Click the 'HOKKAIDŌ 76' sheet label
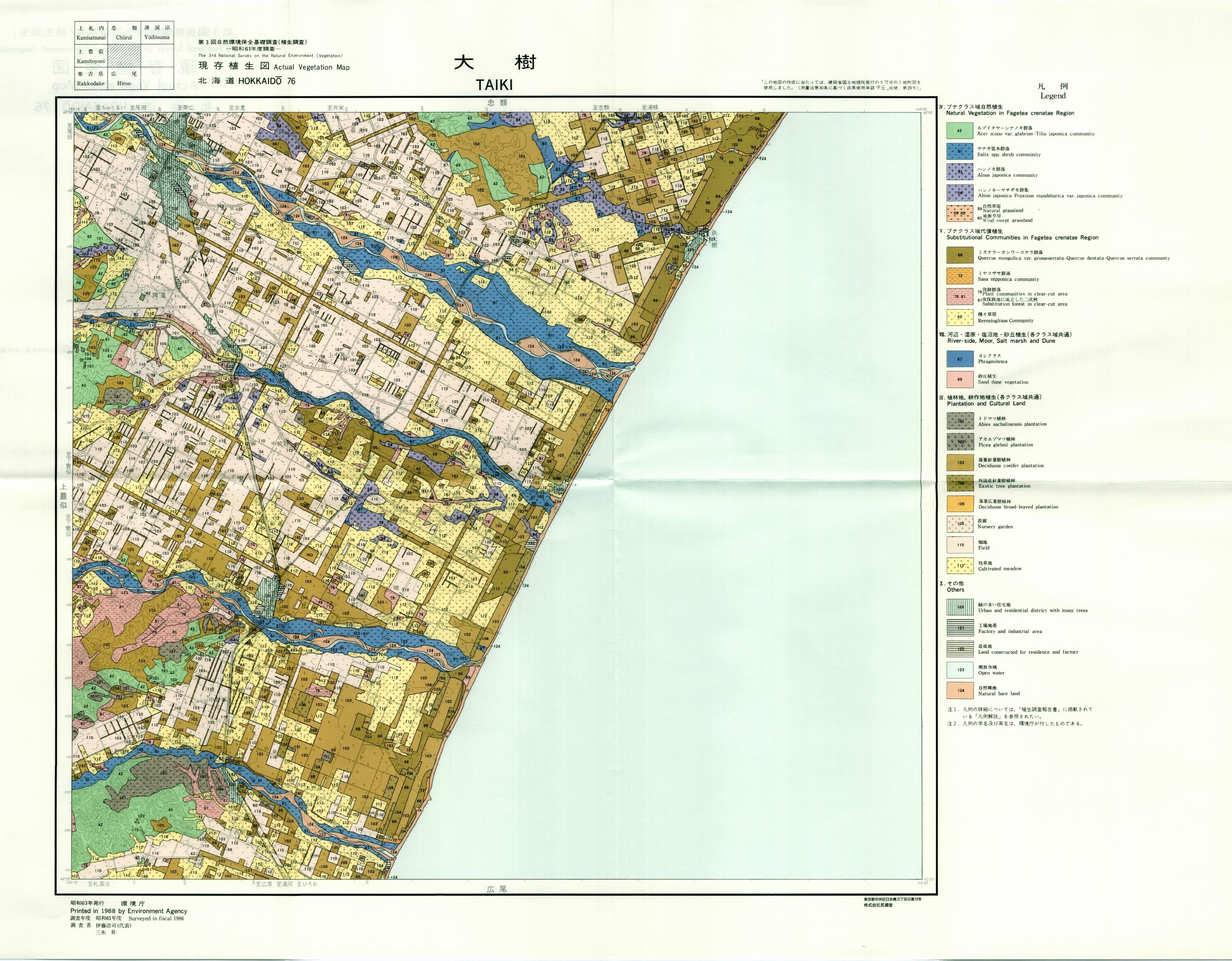The width and height of the screenshot is (1232, 961). (x=266, y=81)
